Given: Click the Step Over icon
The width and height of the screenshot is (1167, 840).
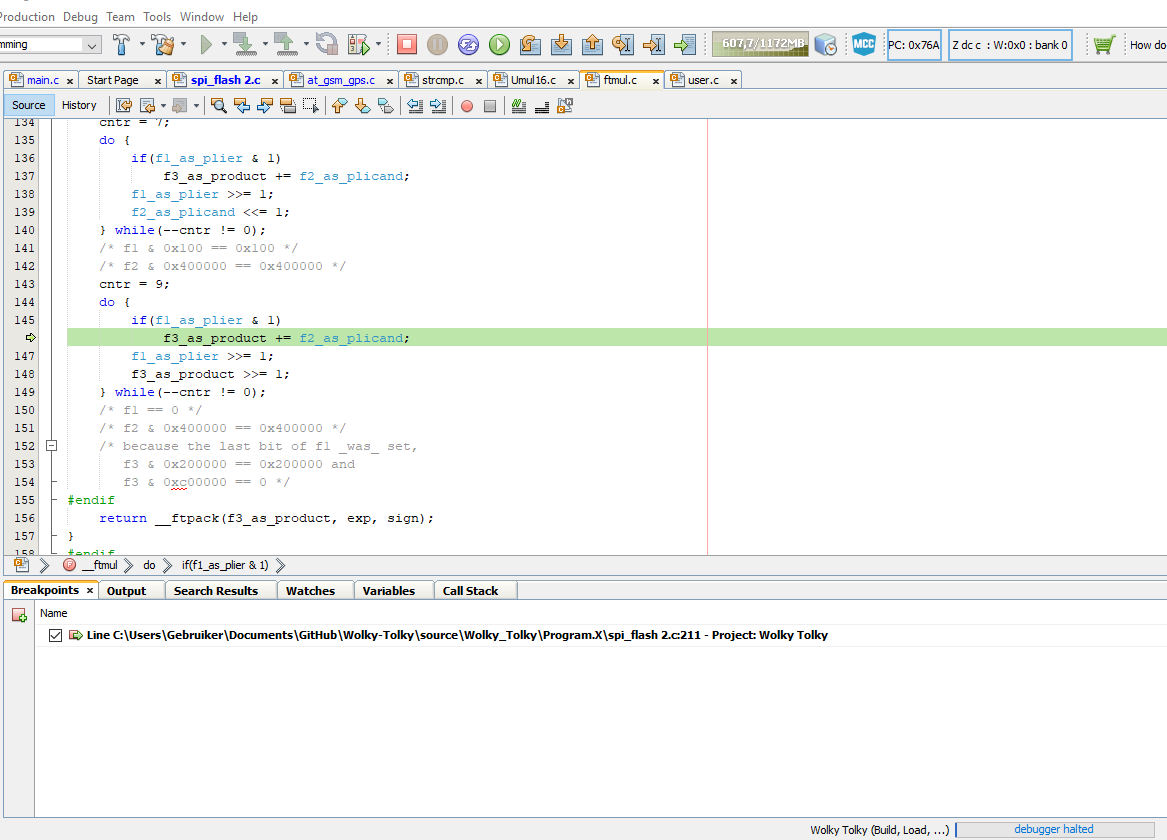Looking at the screenshot, I should [x=530, y=45].
